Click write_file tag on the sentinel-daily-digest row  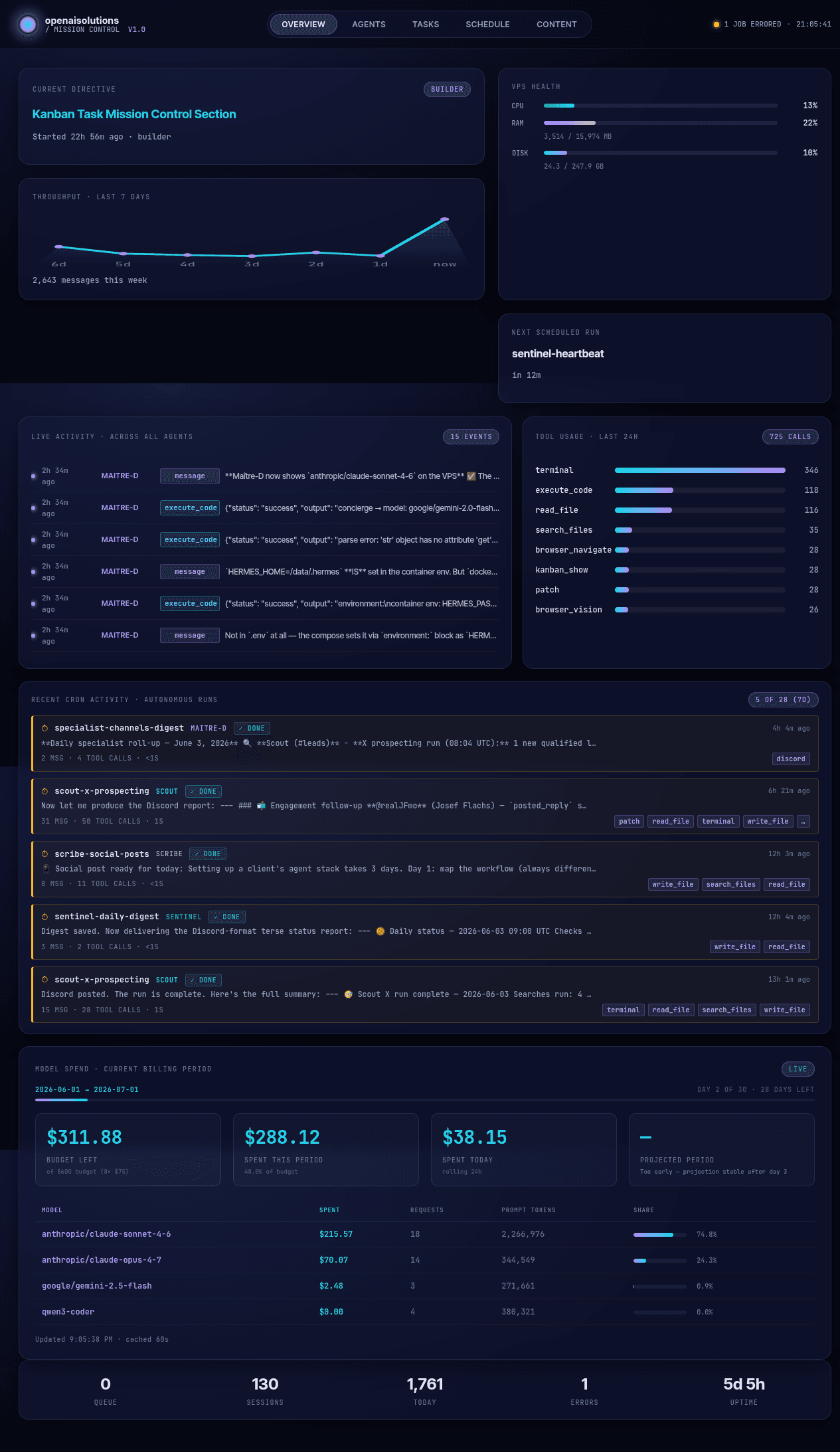pyautogui.click(x=734, y=947)
